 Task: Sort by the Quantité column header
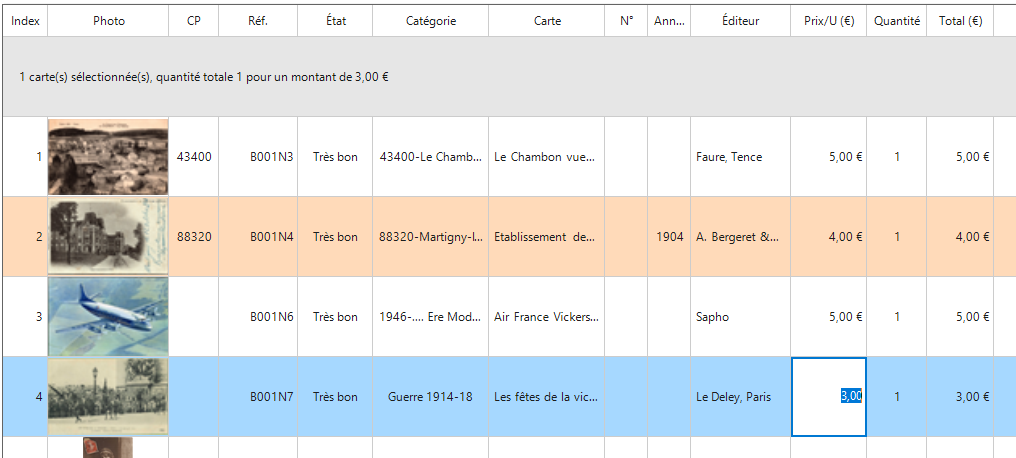896,21
